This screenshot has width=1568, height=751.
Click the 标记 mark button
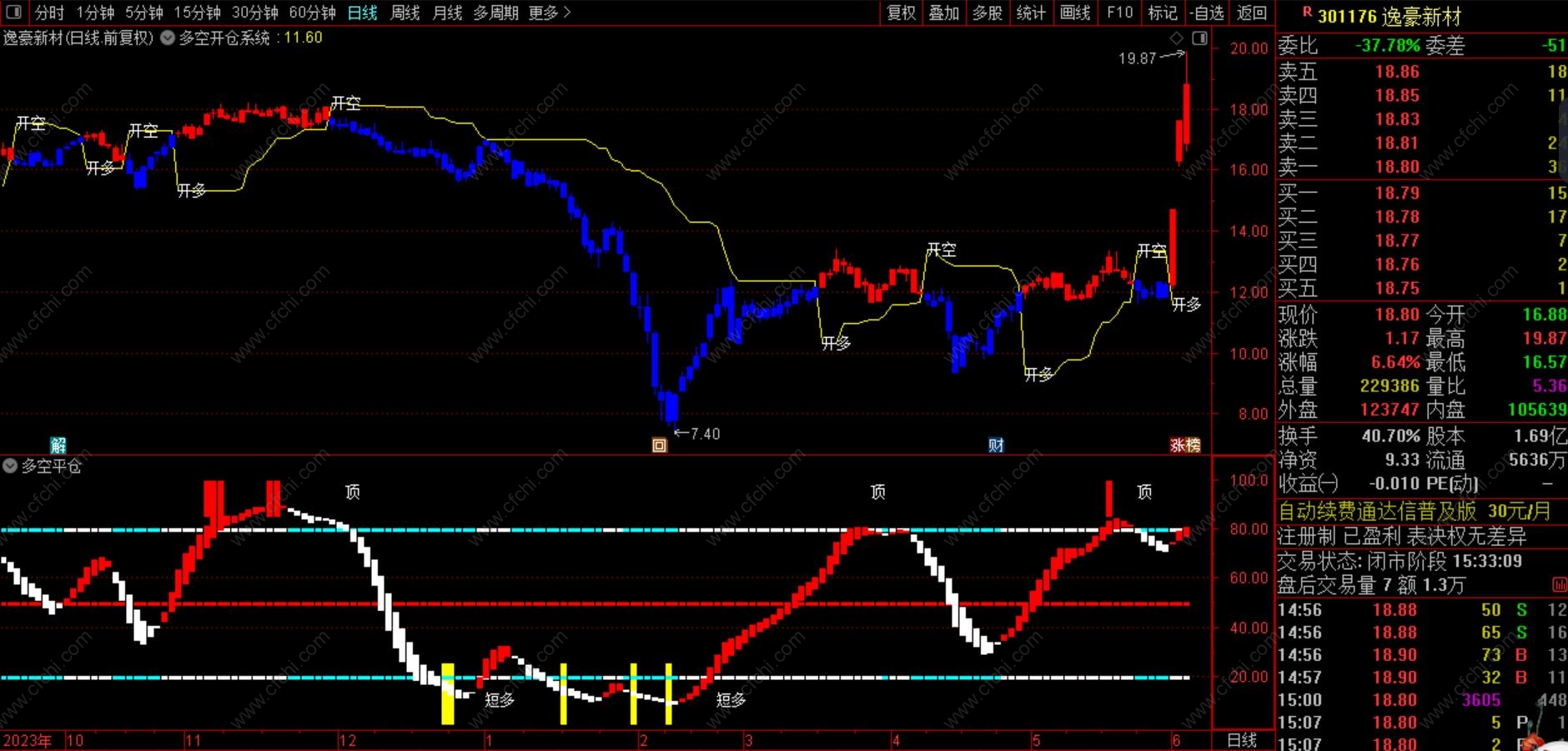[1163, 13]
